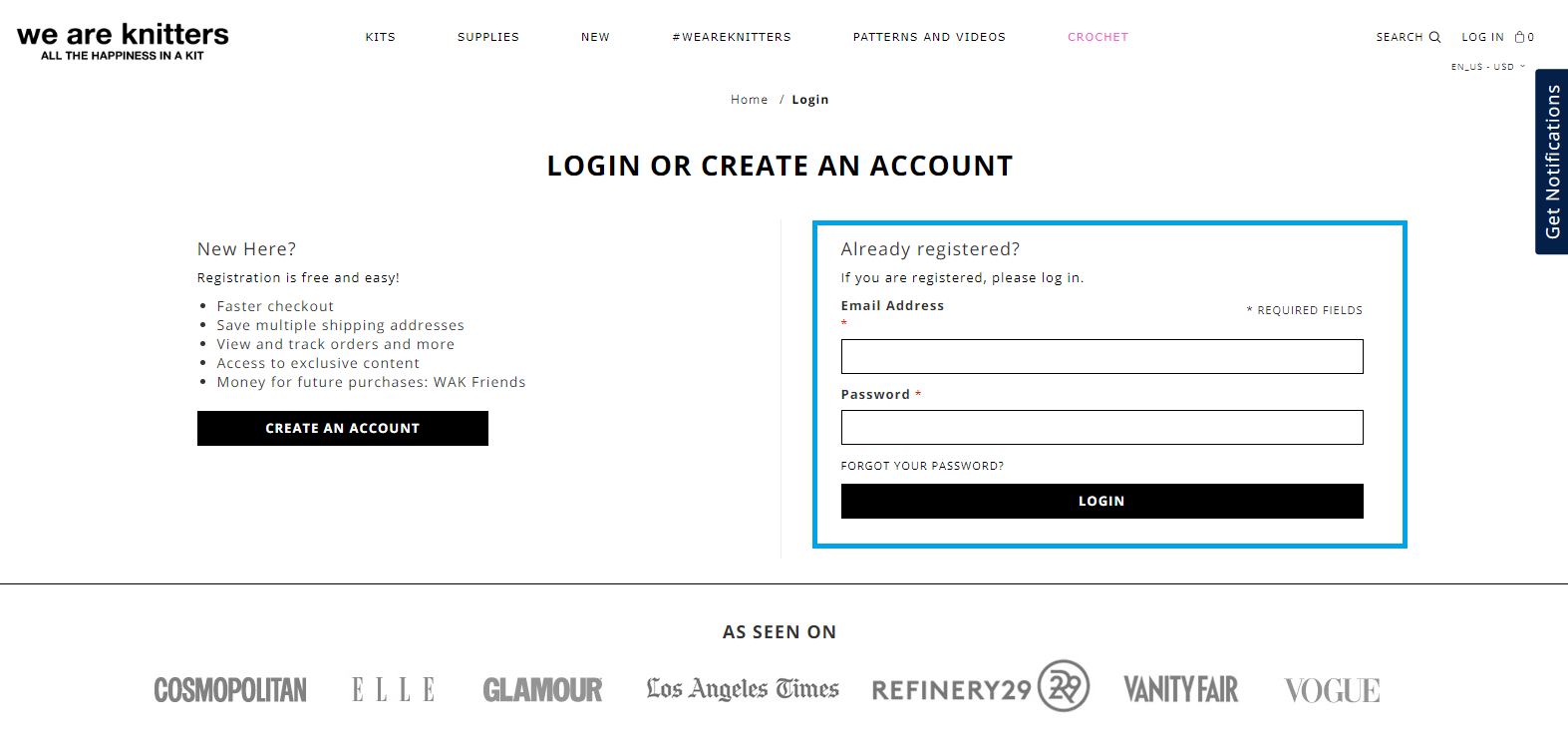Click the Home breadcrumb link

750,100
